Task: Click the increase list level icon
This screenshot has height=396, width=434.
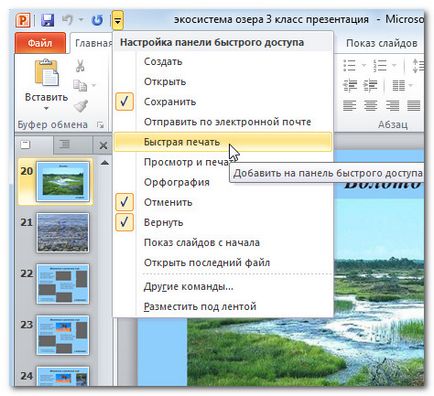Action: pos(370,86)
